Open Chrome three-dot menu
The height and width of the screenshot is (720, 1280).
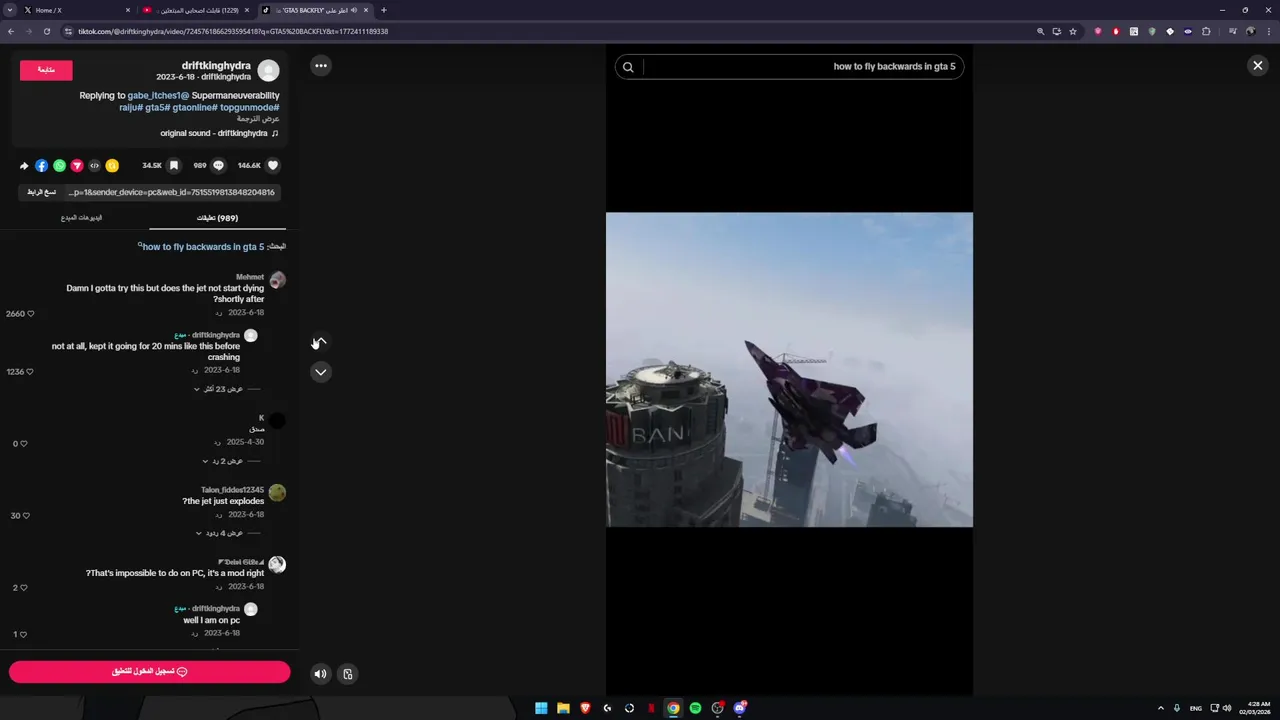click(x=1268, y=31)
